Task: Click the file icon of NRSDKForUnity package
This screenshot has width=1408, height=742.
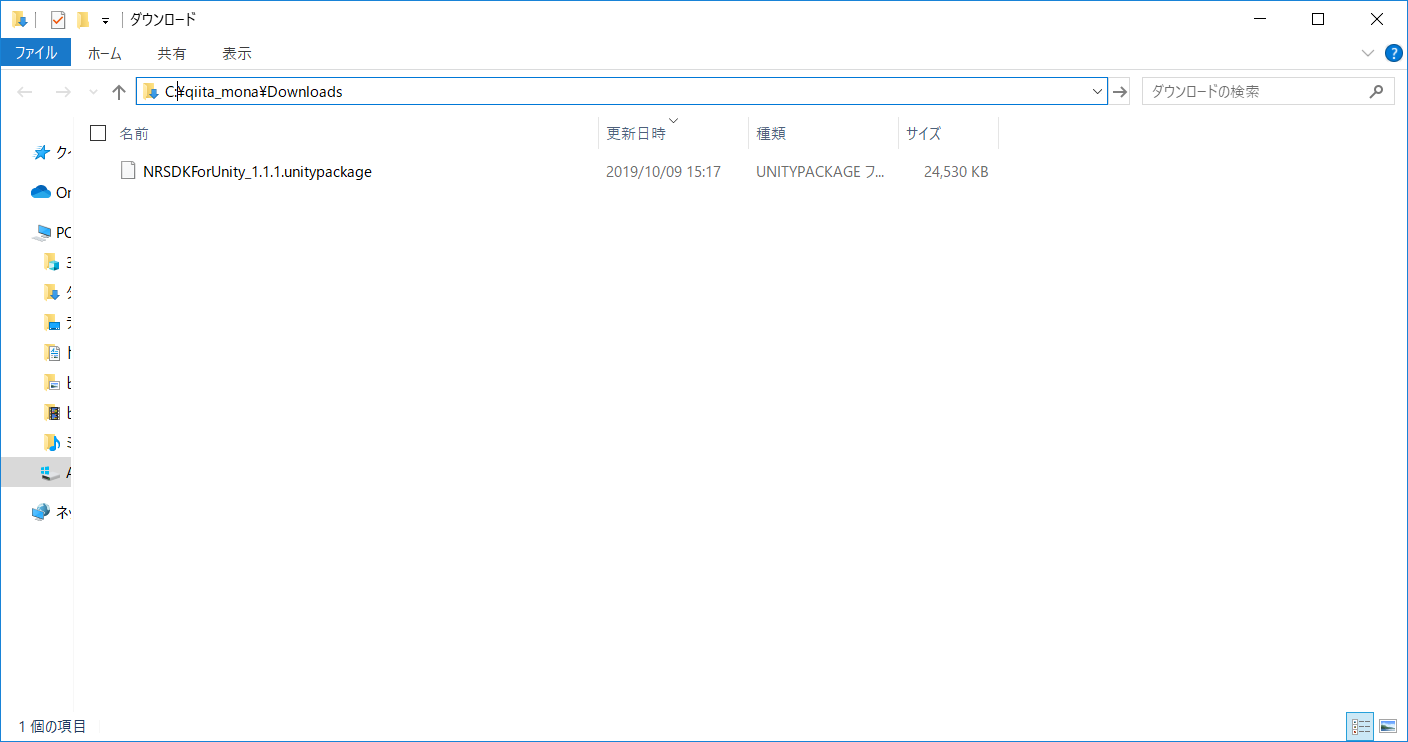Action: (x=128, y=171)
